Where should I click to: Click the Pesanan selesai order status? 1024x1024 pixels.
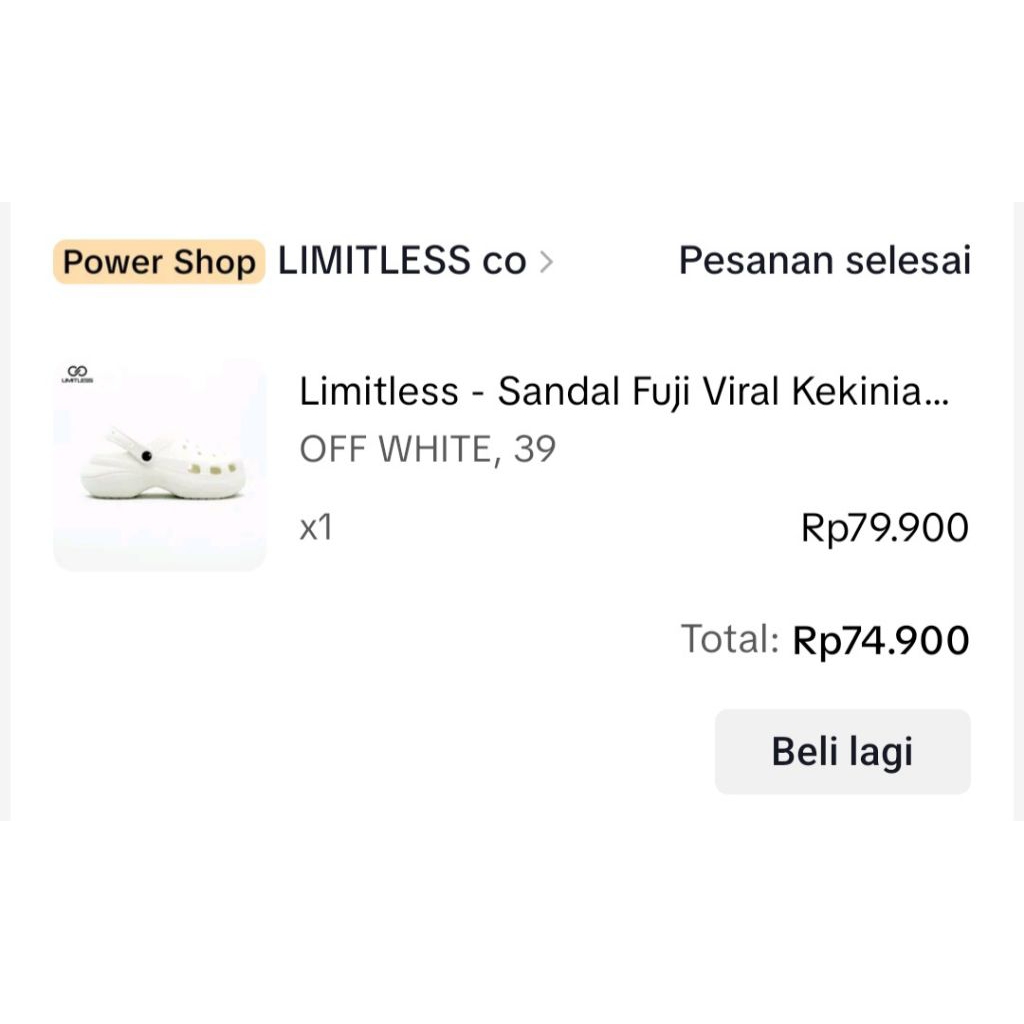[x=824, y=261]
